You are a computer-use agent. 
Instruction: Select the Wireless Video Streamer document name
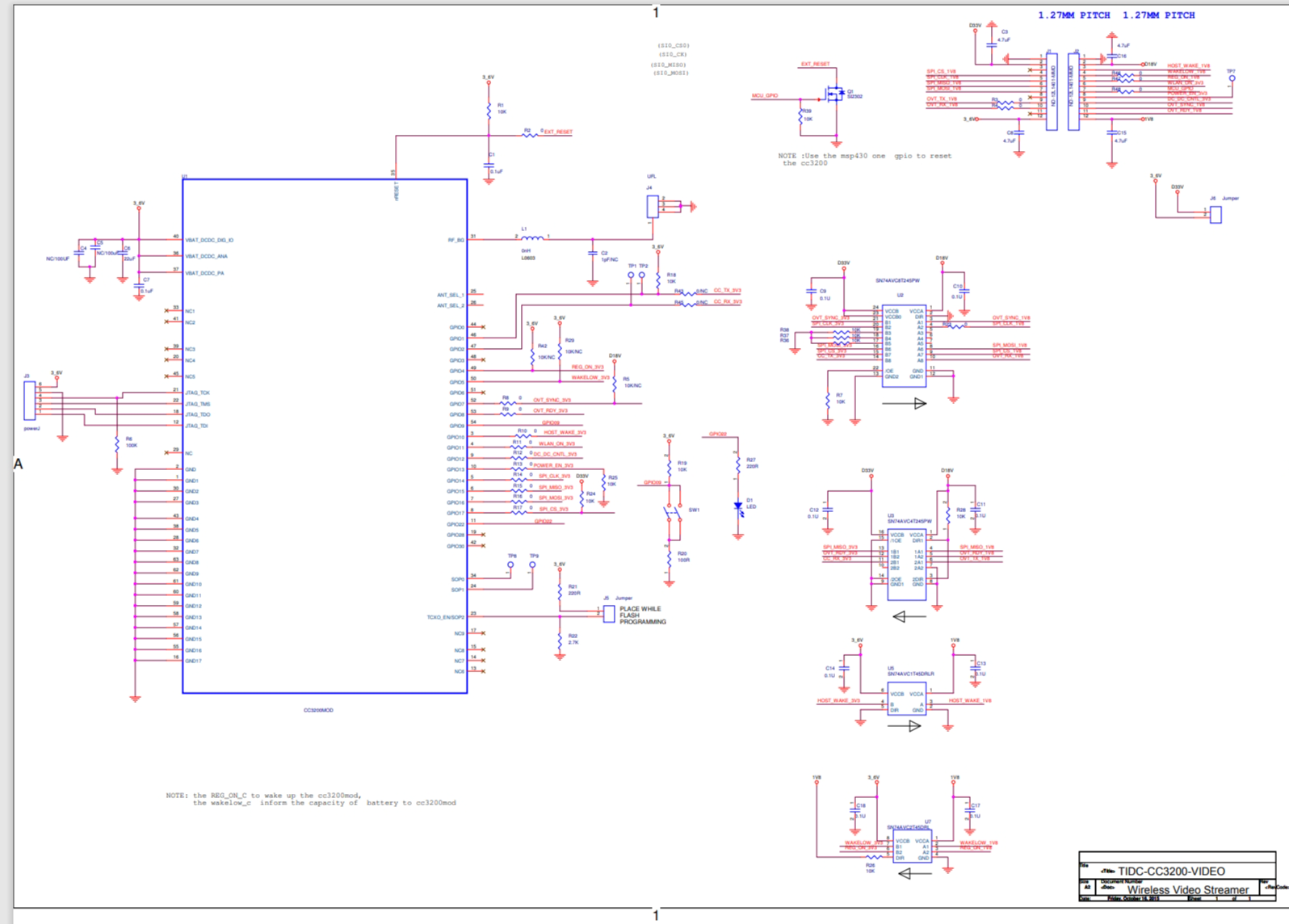point(1187,889)
